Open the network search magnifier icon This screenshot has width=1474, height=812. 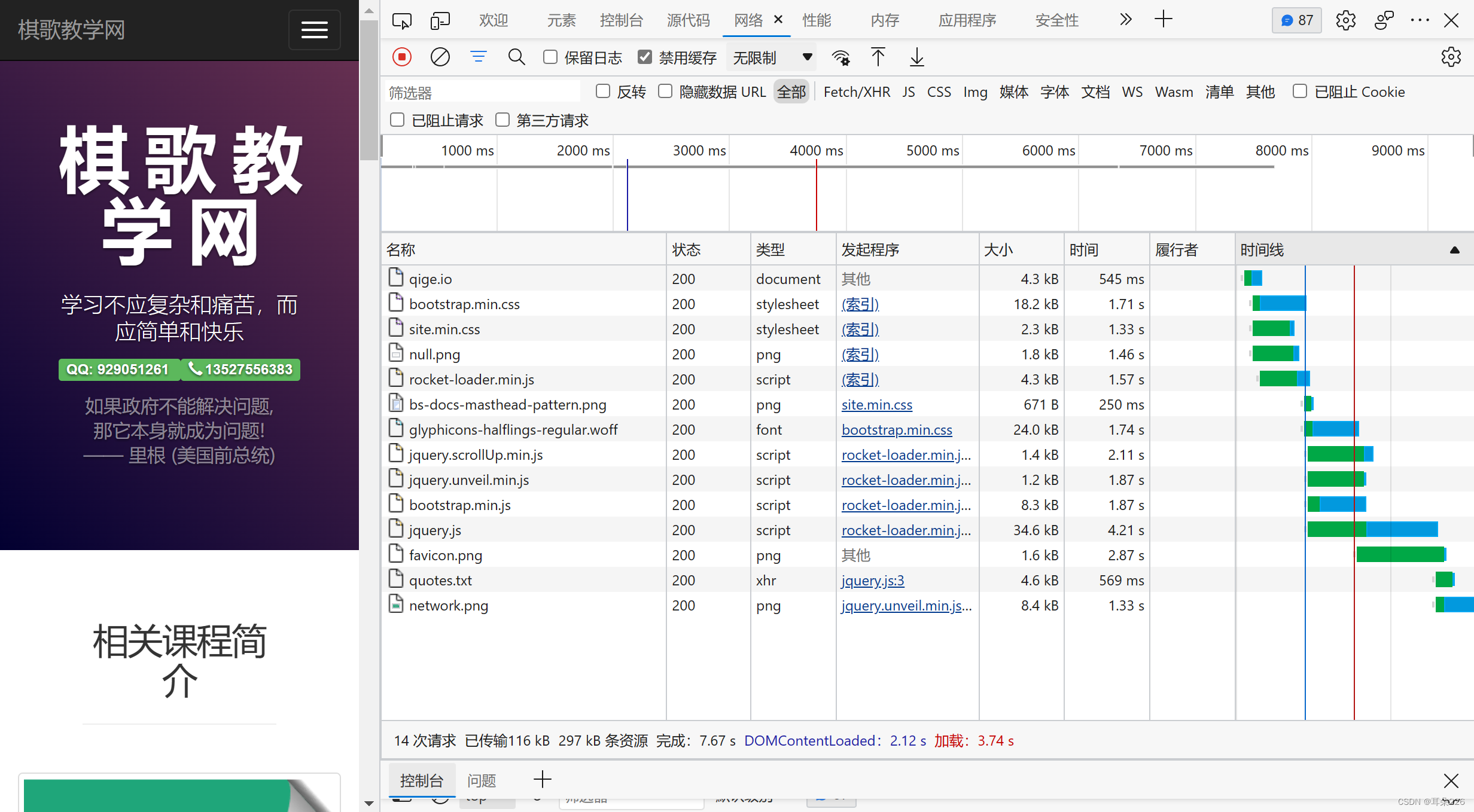point(516,57)
